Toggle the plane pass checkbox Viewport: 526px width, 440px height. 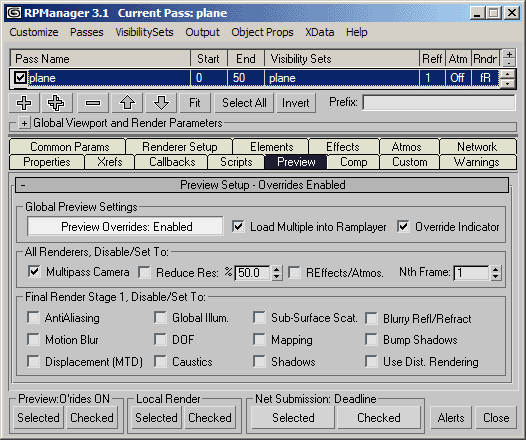coord(20,78)
